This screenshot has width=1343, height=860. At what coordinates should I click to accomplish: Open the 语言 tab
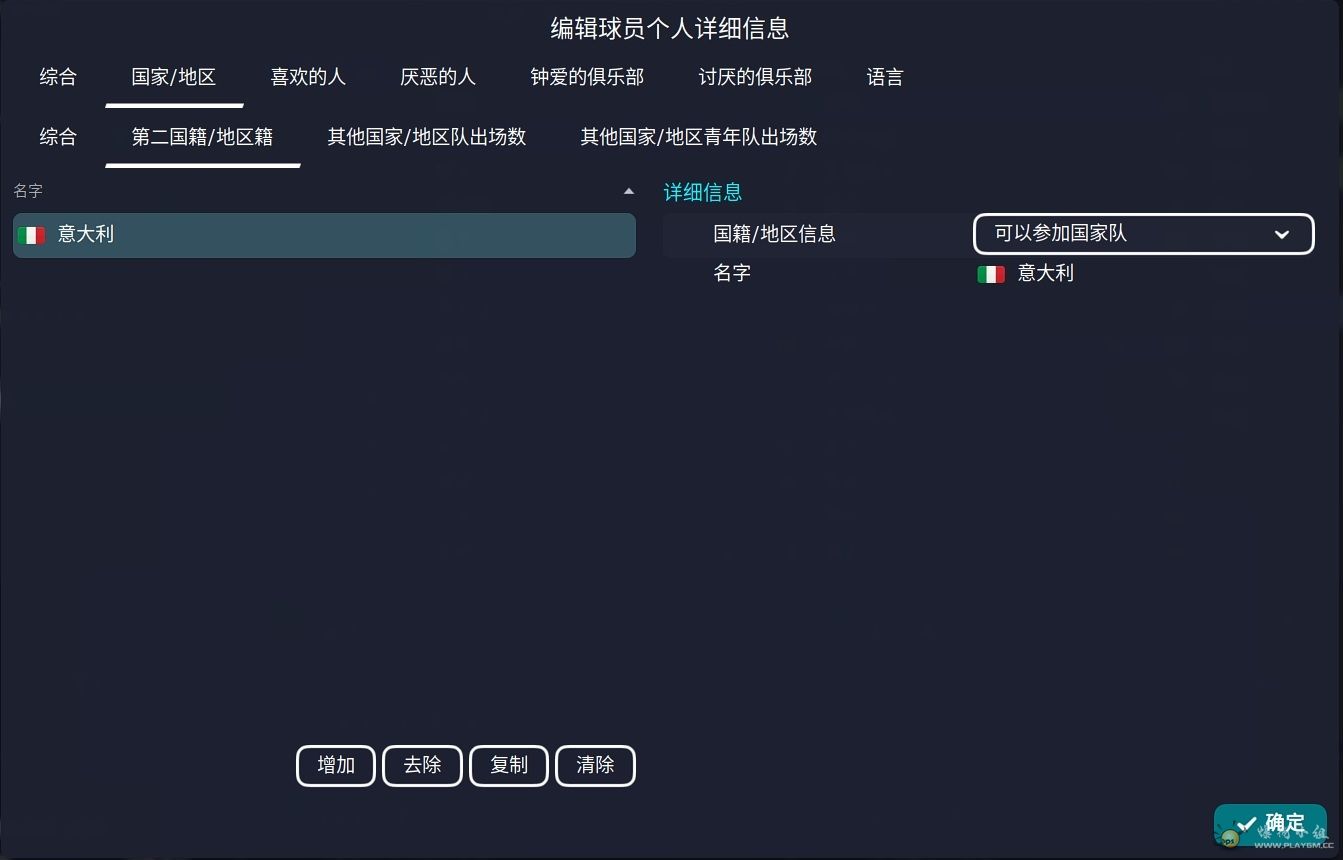coord(885,77)
